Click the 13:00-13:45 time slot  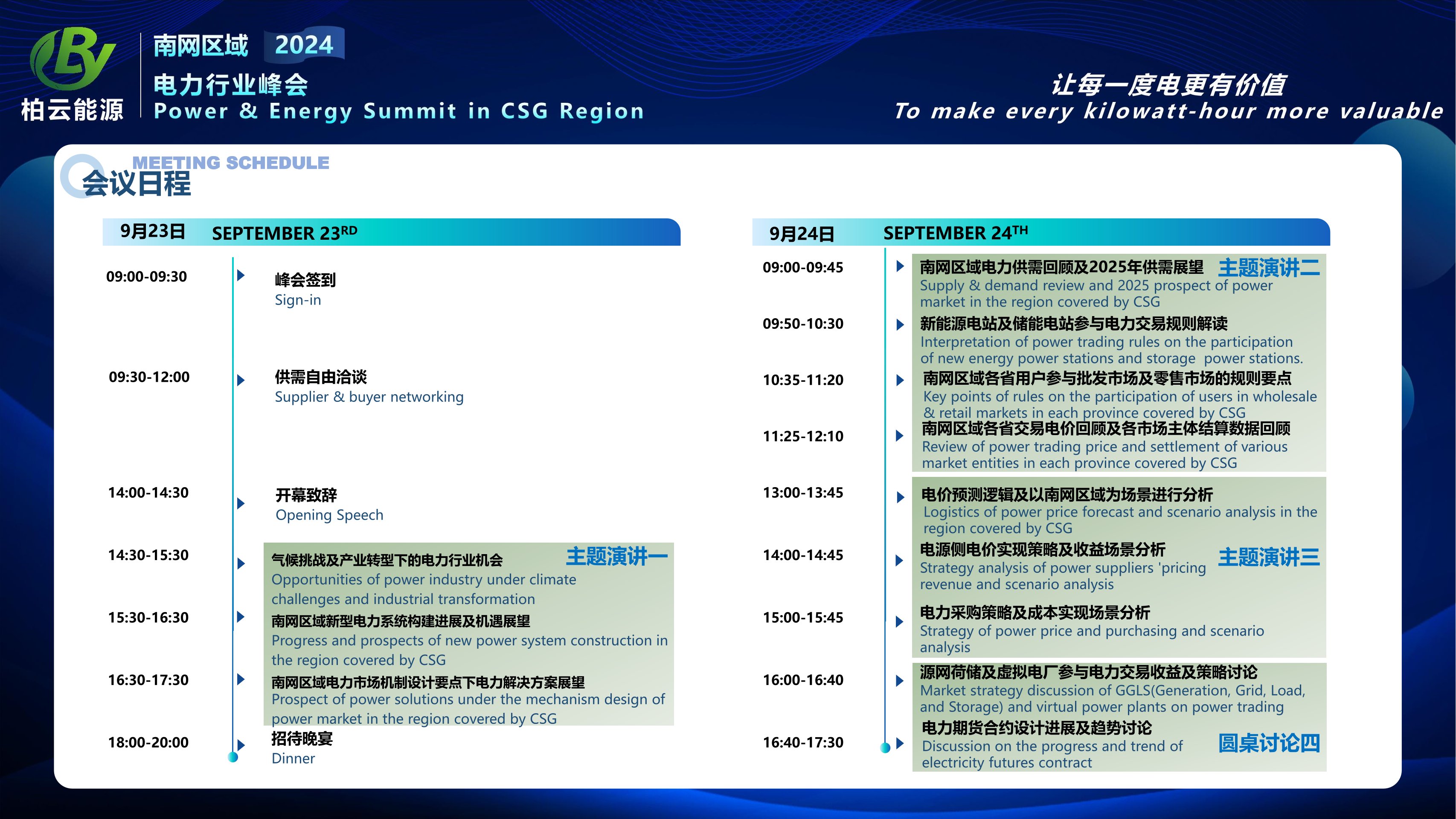[x=803, y=493]
